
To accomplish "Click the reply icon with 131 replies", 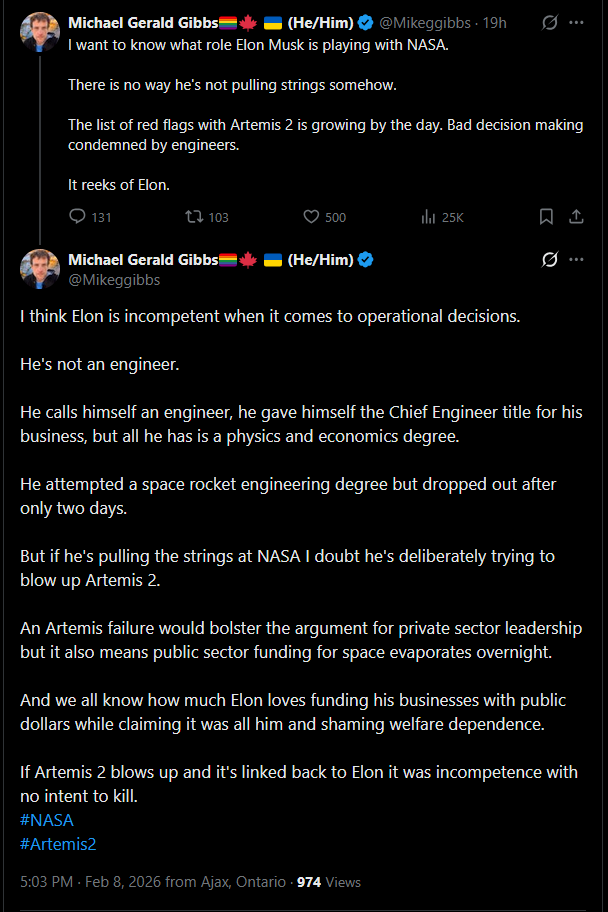I will point(79,217).
